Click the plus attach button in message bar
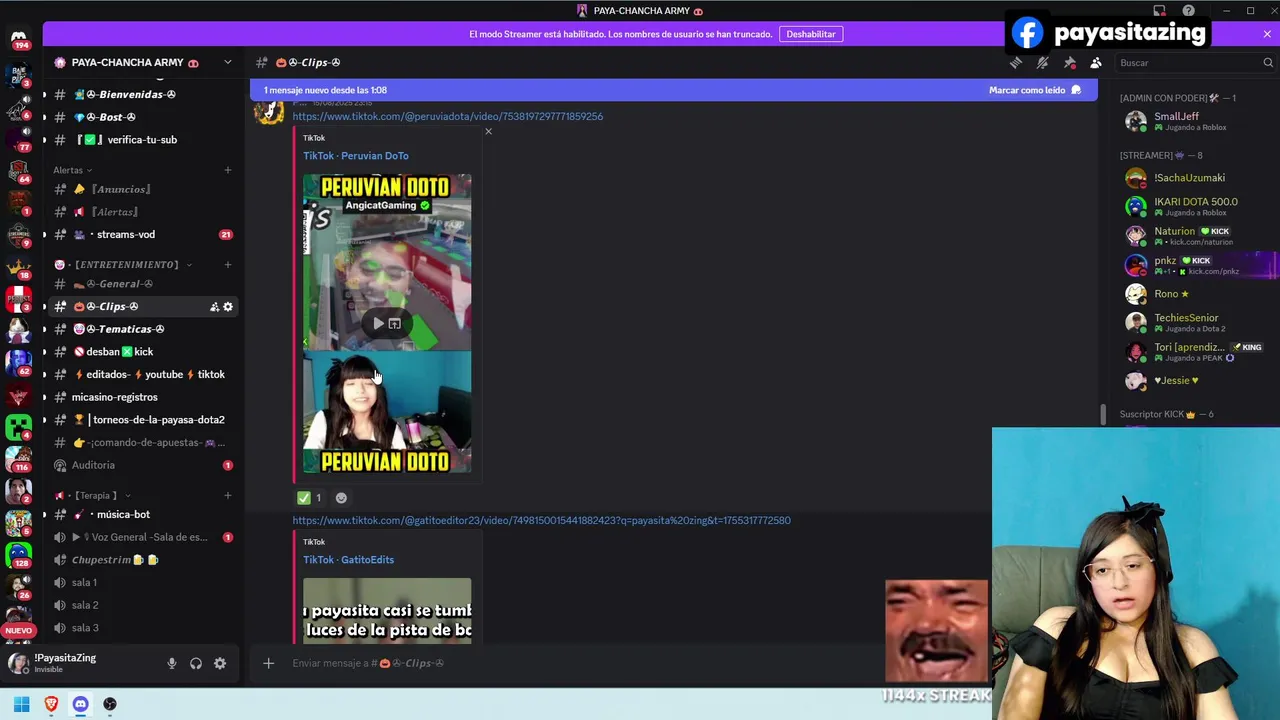Viewport: 1280px width, 720px height. pyautogui.click(x=268, y=663)
